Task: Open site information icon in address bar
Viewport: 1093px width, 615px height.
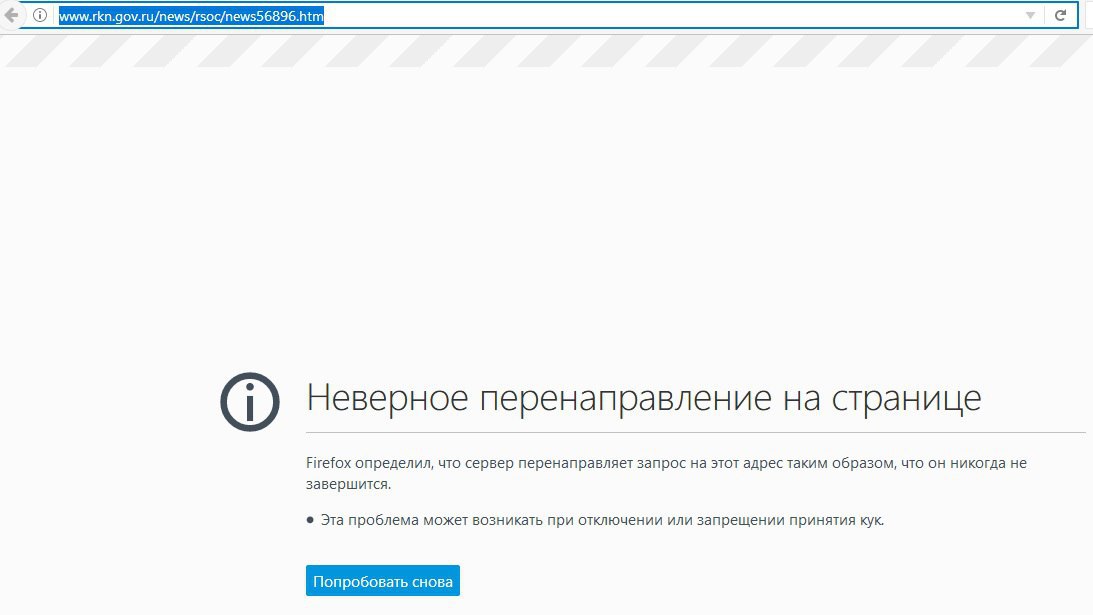Action: pyautogui.click(x=40, y=15)
